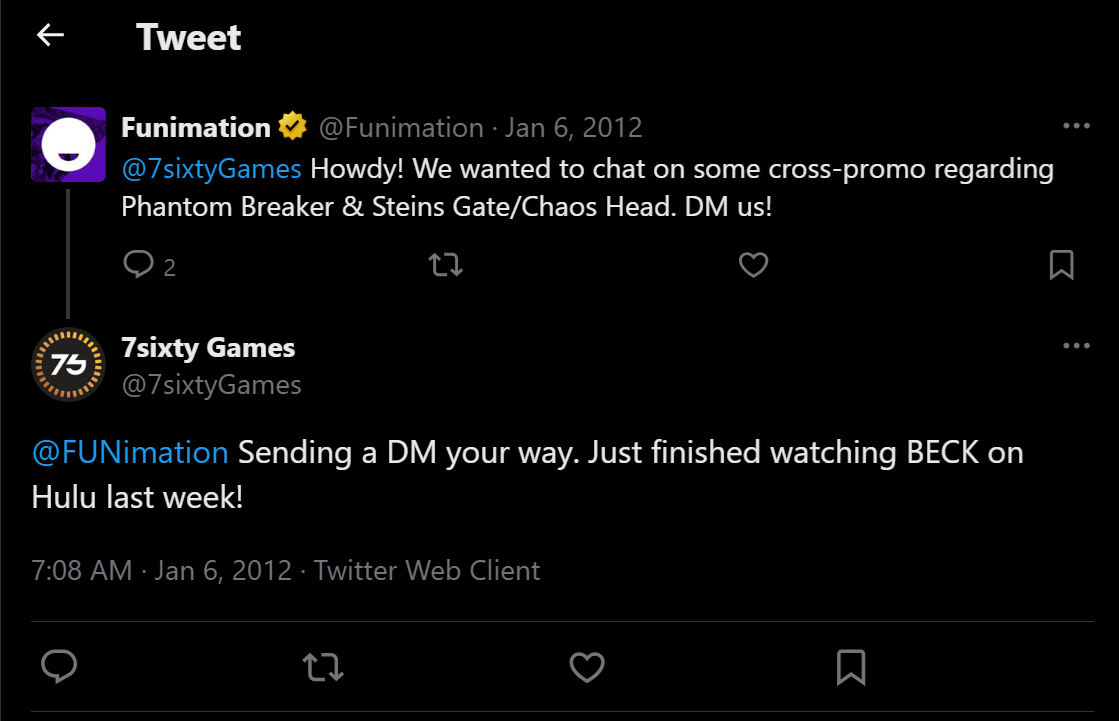Screen dimensions: 1119x721
Task: Like the 7sixty Games tweet
Action: tap(587, 666)
